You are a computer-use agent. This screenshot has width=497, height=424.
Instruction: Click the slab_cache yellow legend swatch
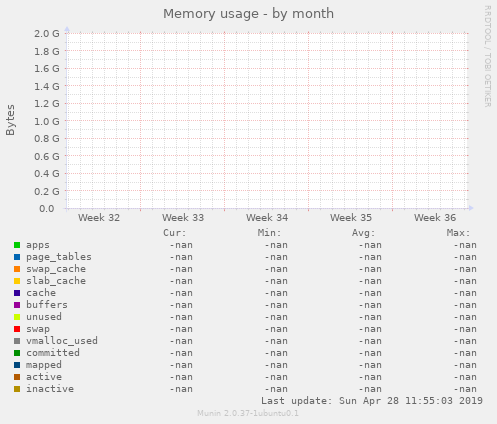coord(17,281)
